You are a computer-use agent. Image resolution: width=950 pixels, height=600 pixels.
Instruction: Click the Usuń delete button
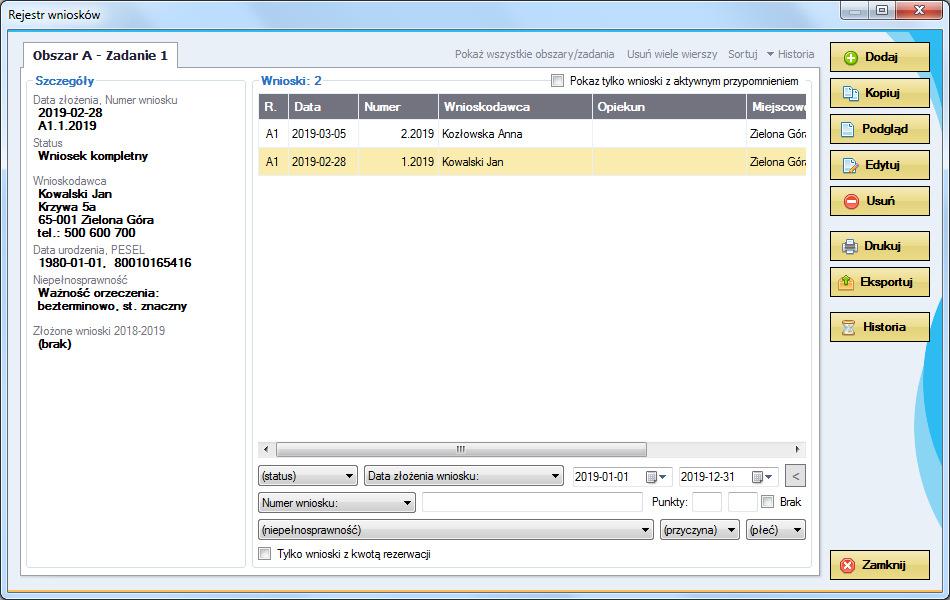tap(879, 201)
